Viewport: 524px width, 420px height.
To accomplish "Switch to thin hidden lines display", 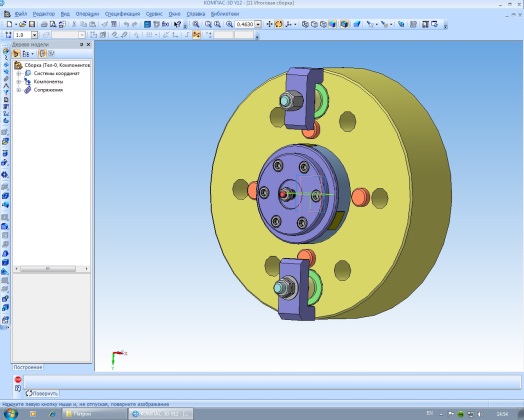I will pos(323,24).
